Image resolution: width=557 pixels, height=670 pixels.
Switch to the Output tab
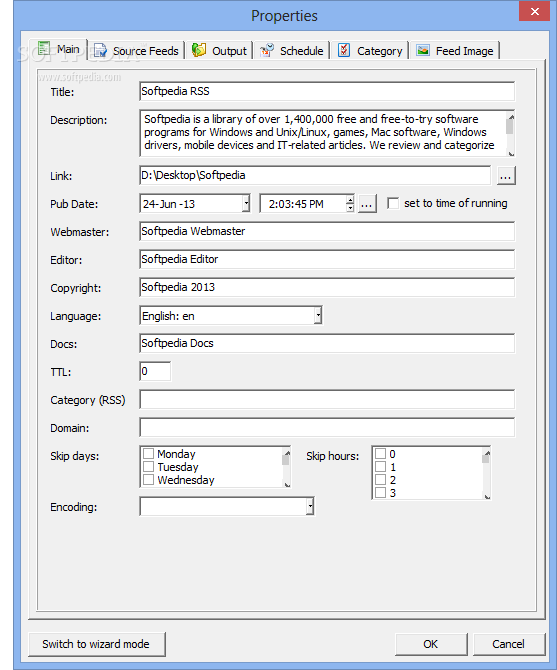pos(219,50)
